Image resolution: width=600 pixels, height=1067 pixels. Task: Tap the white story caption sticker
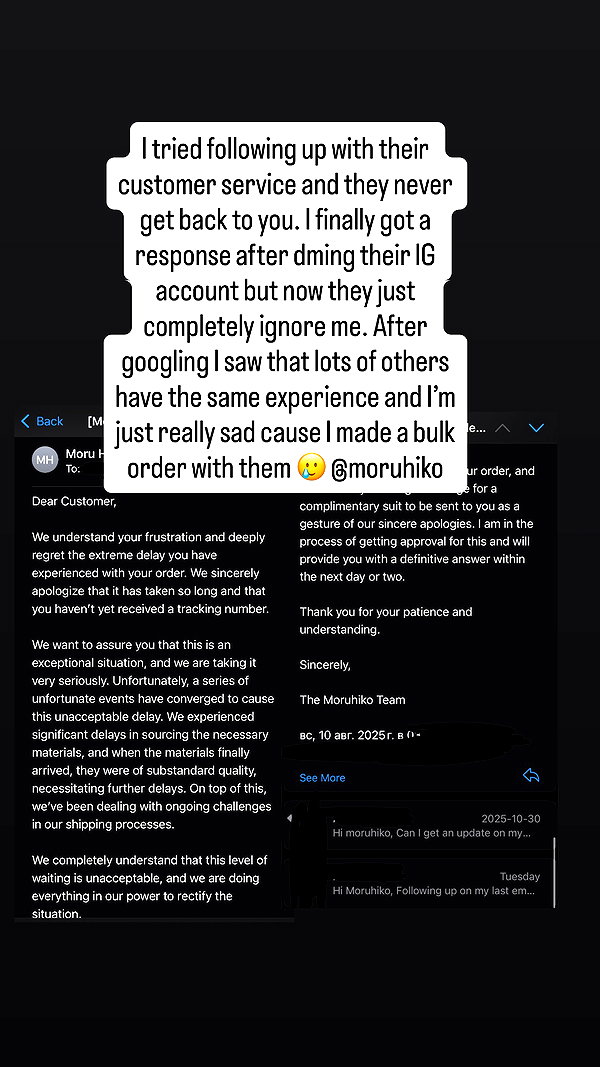click(285, 308)
